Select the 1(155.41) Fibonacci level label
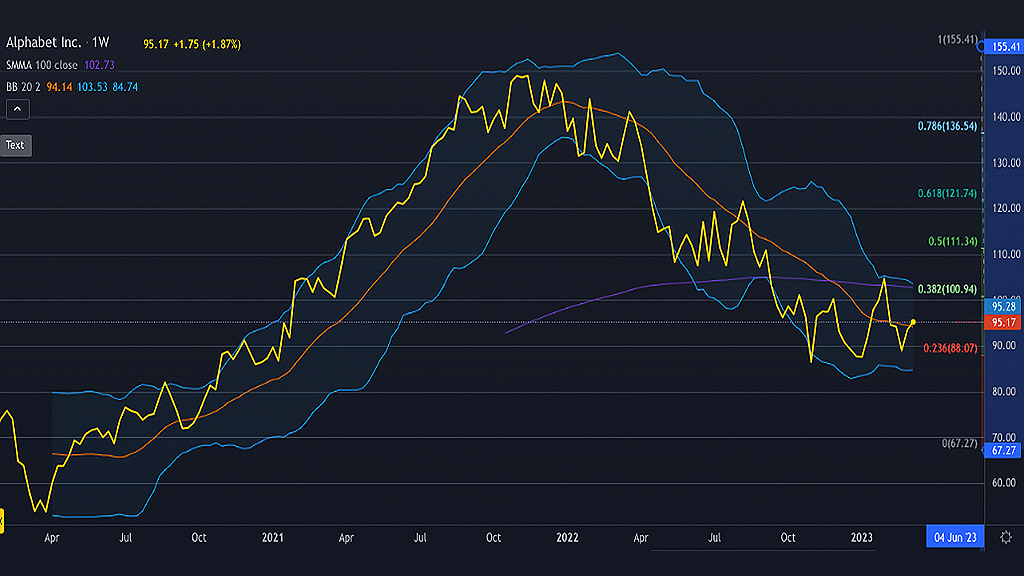1024x576 pixels. (x=957, y=39)
